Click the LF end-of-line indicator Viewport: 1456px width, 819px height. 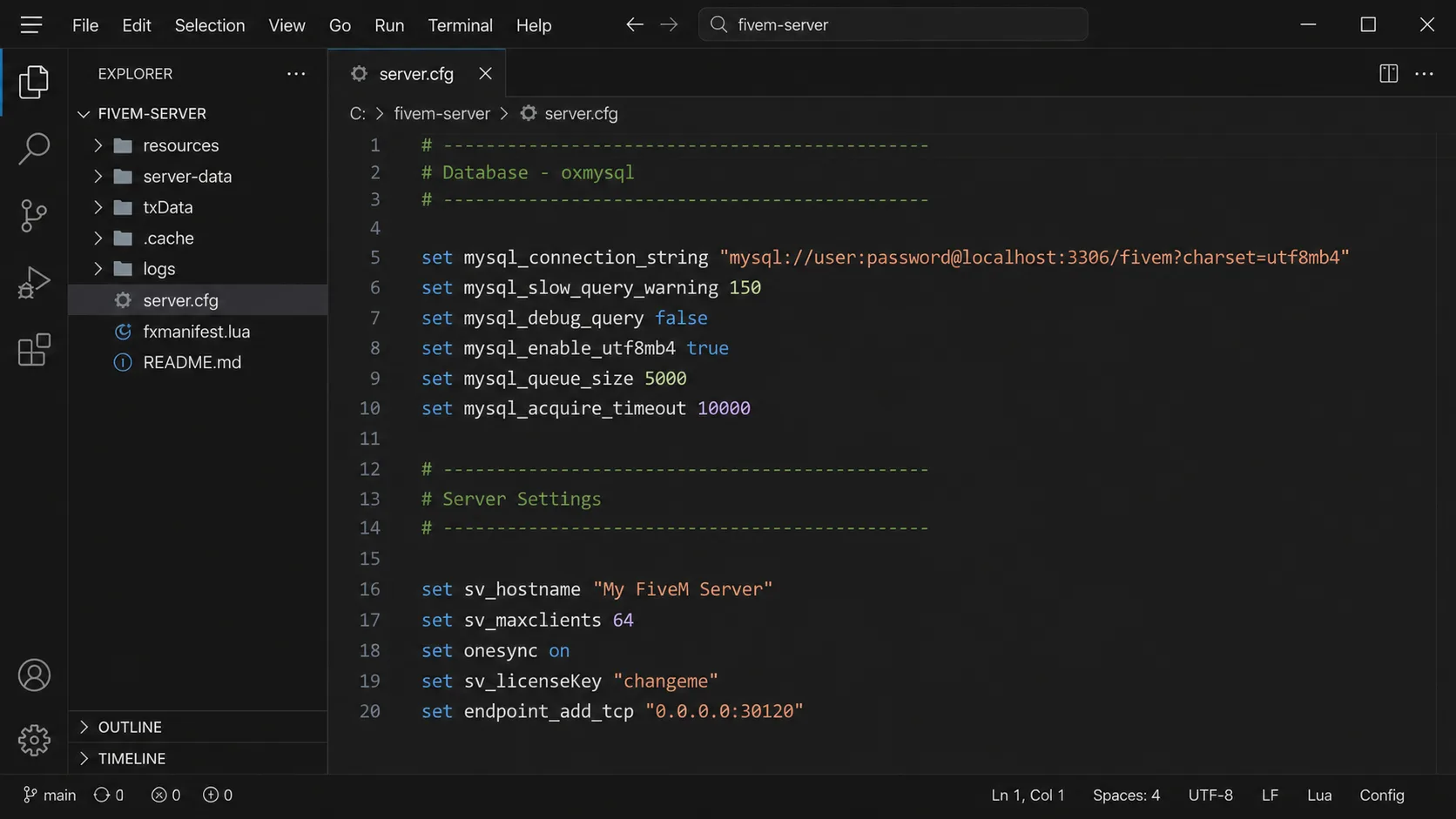pyautogui.click(x=1270, y=796)
